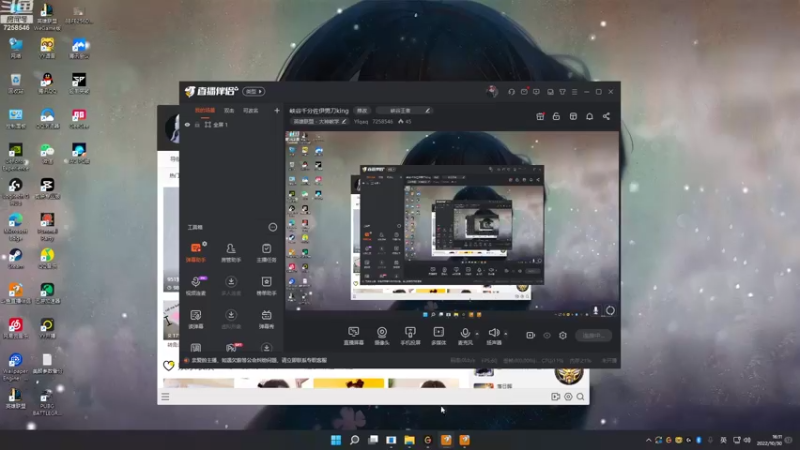Open the hamburger menu in the back window

click(x=165, y=396)
